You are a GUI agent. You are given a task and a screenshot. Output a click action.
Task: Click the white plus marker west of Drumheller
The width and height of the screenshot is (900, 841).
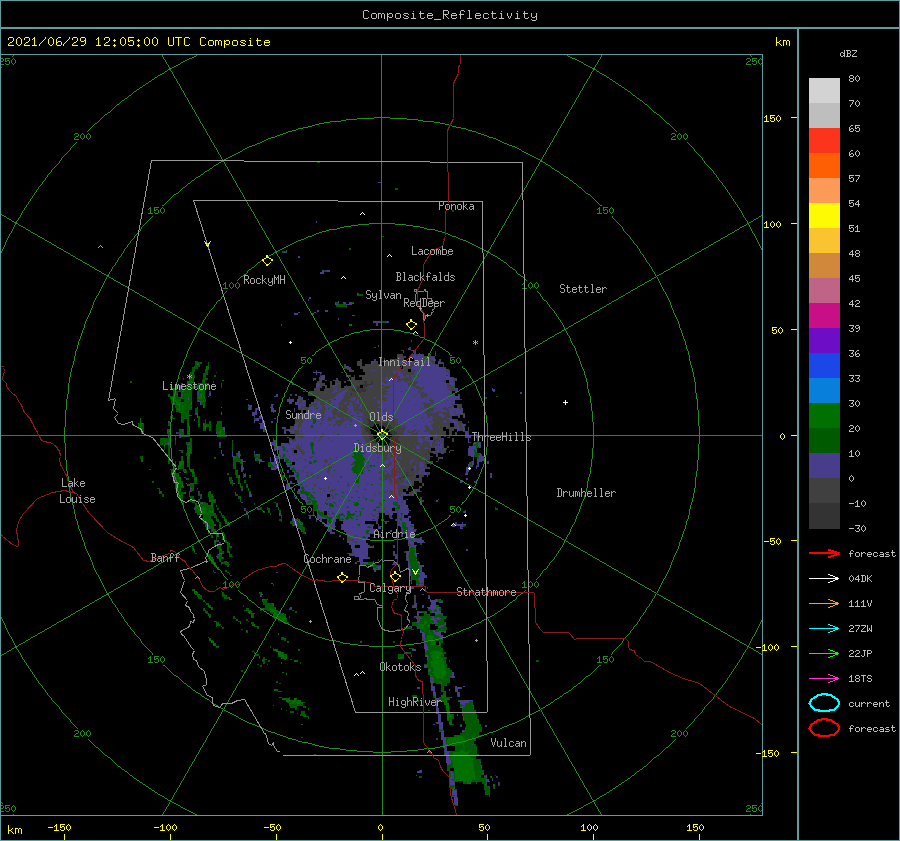tap(565, 402)
